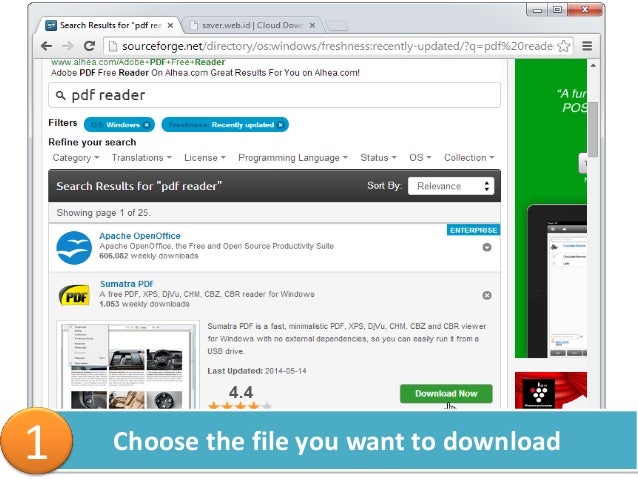638x479 pixels.
Task: Bookmark this page with the star icon
Action: [x=564, y=46]
